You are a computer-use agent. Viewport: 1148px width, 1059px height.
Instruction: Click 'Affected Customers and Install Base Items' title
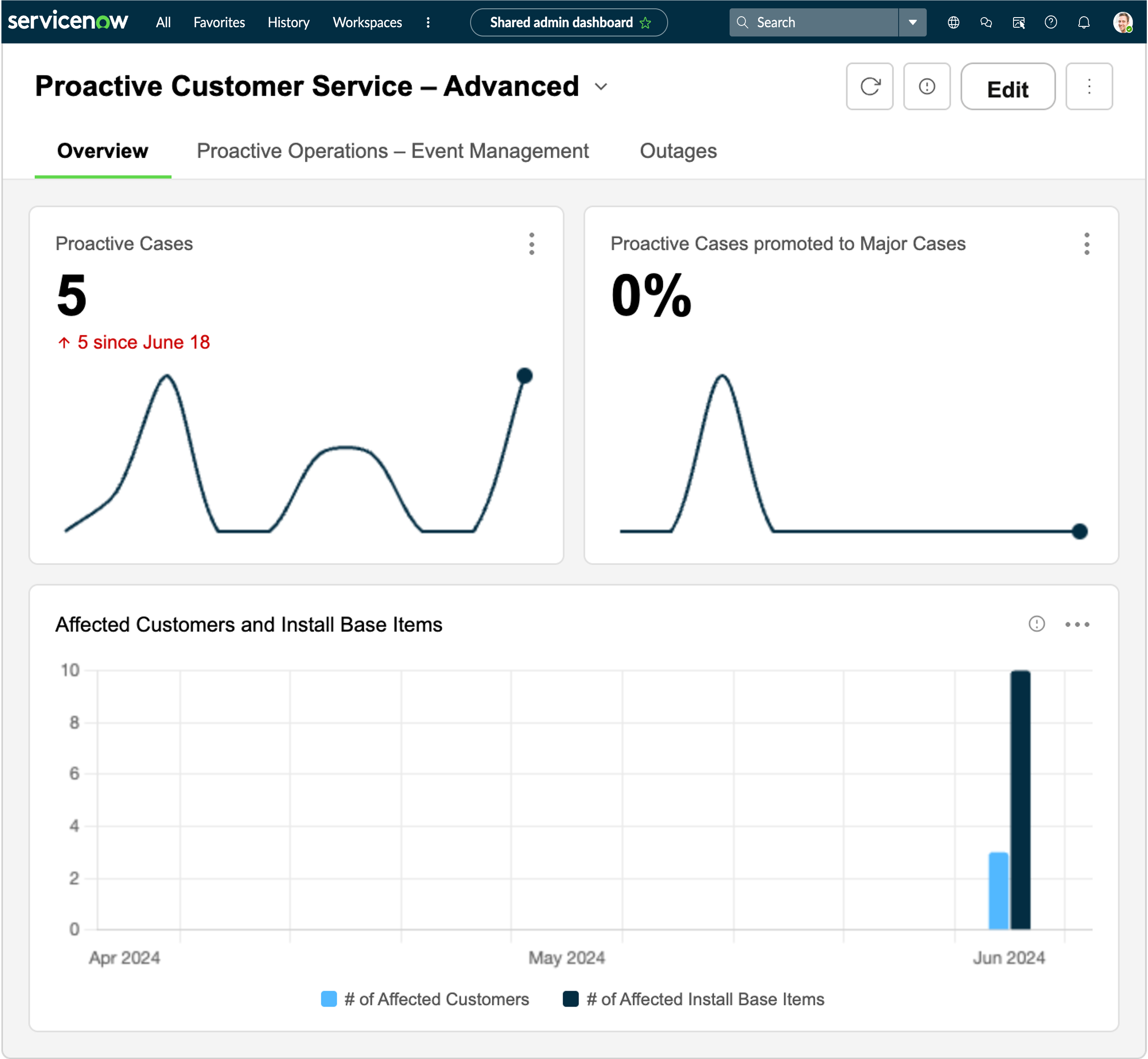point(249,624)
